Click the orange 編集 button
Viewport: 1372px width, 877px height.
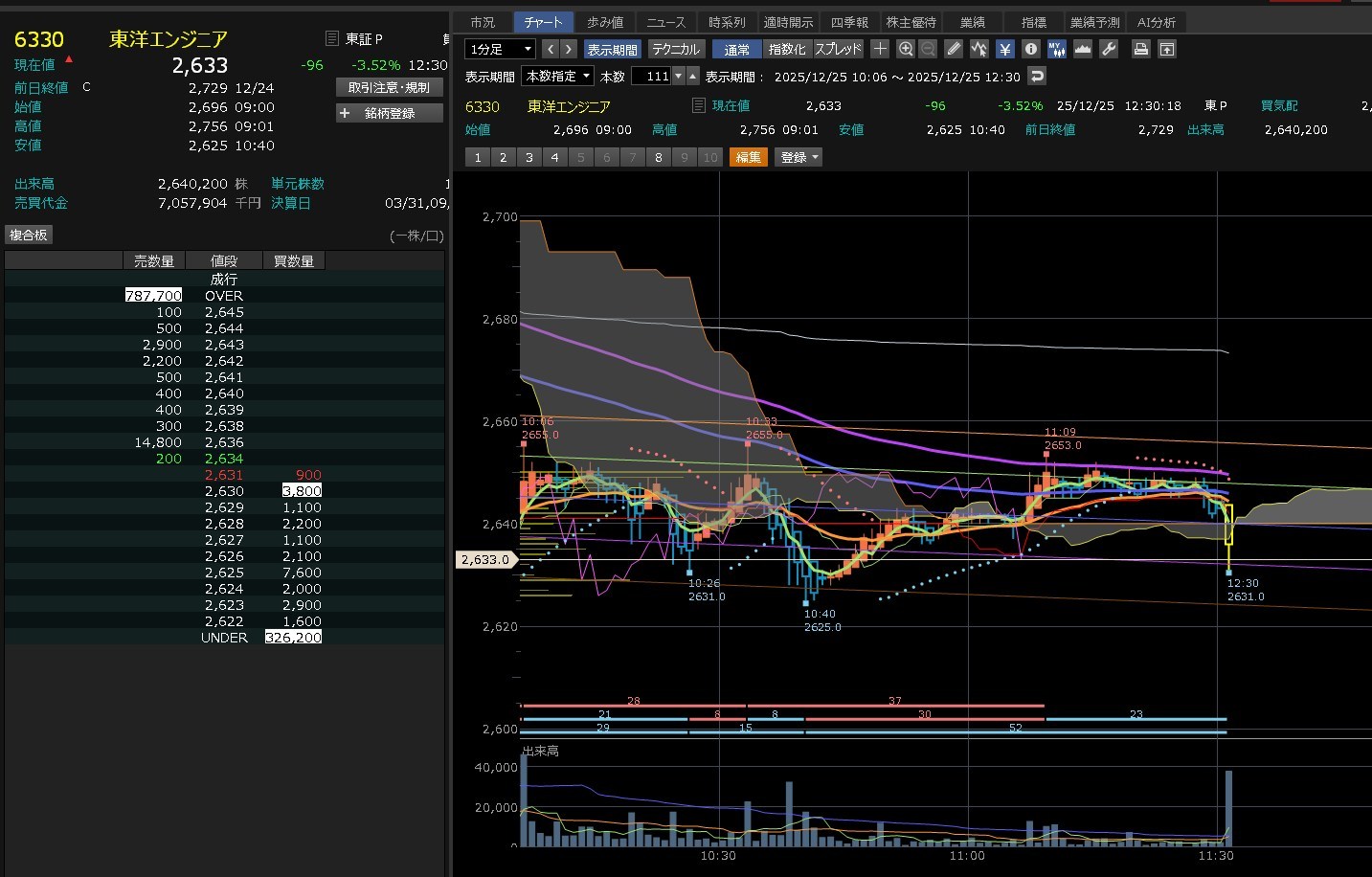click(x=748, y=157)
